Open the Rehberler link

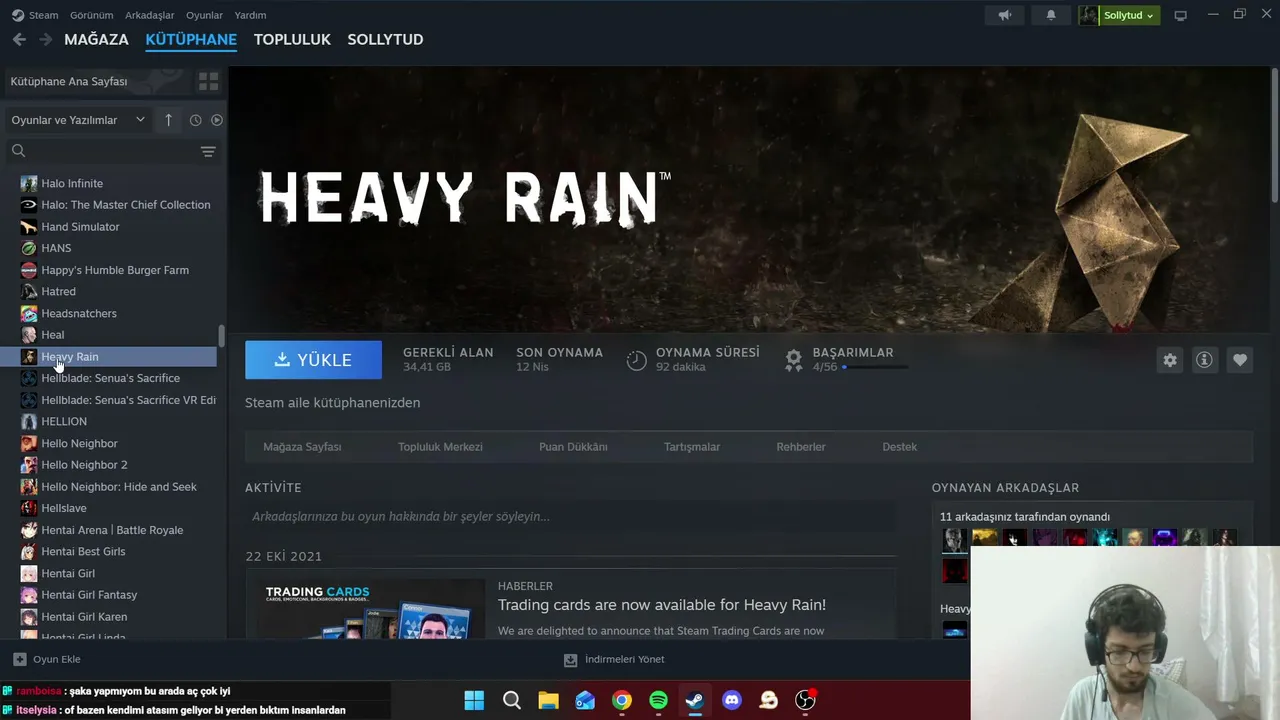point(801,447)
